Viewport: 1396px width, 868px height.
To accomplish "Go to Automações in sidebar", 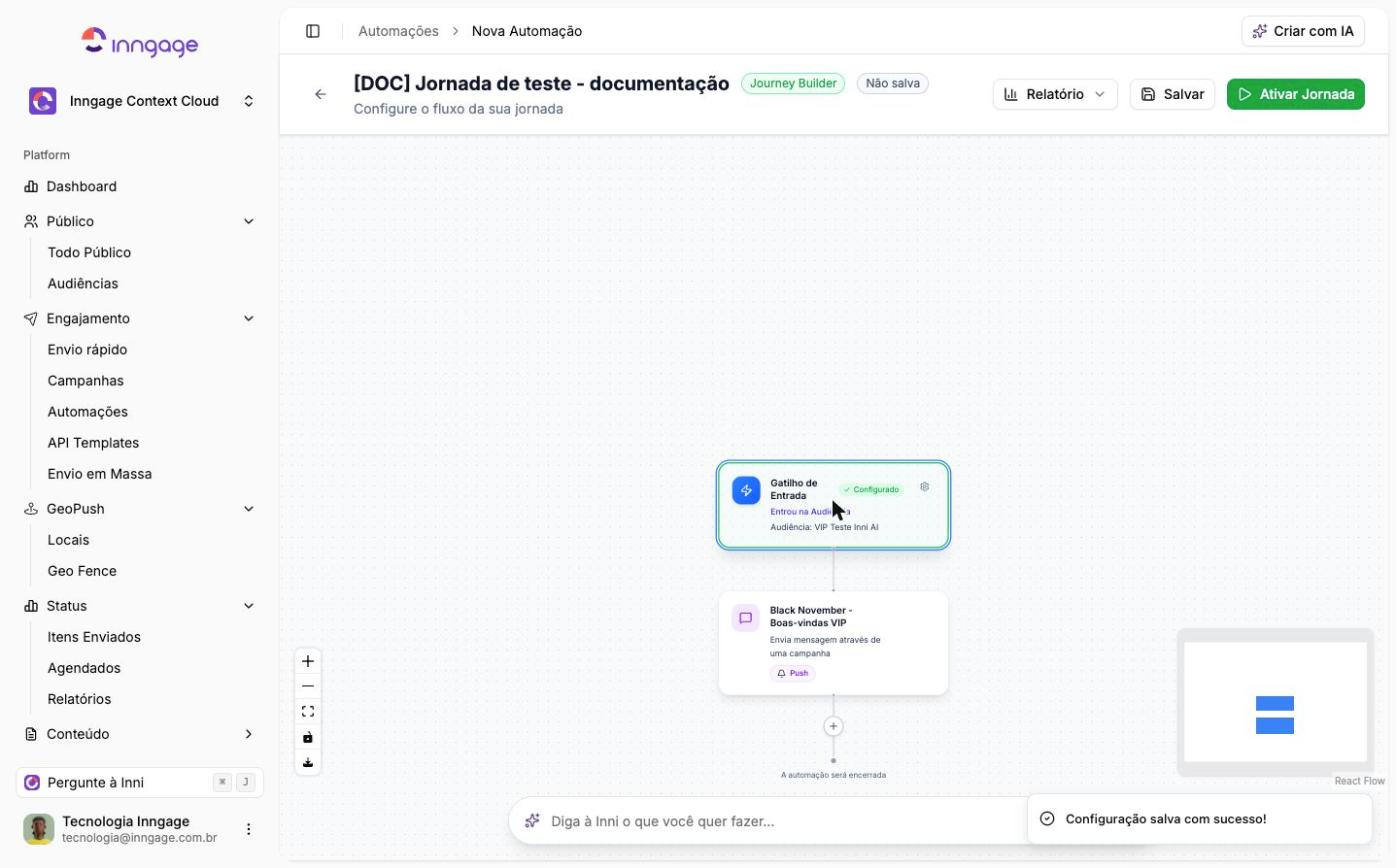I will (88, 412).
